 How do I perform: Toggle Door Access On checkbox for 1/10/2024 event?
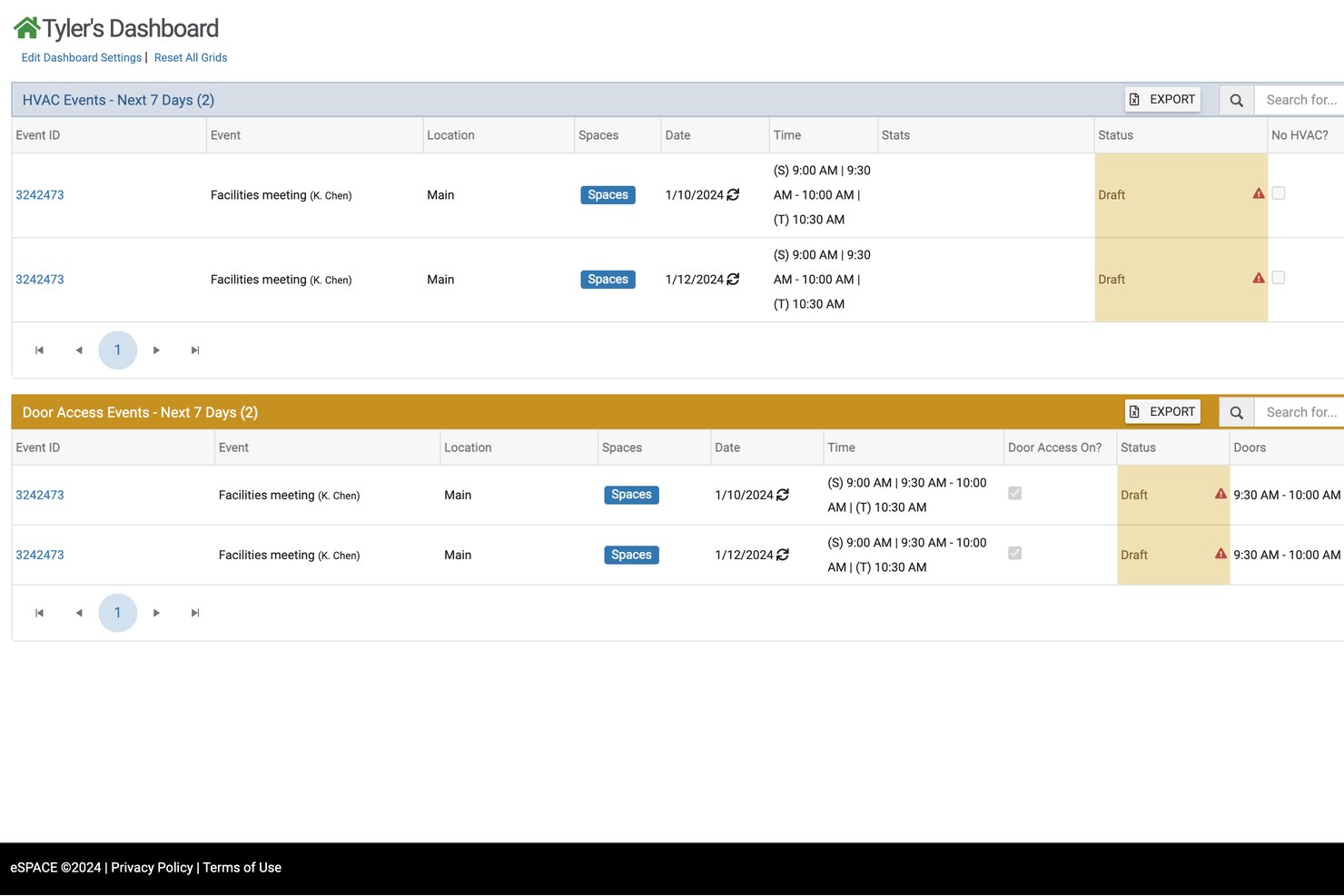pyautogui.click(x=1015, y=494)
